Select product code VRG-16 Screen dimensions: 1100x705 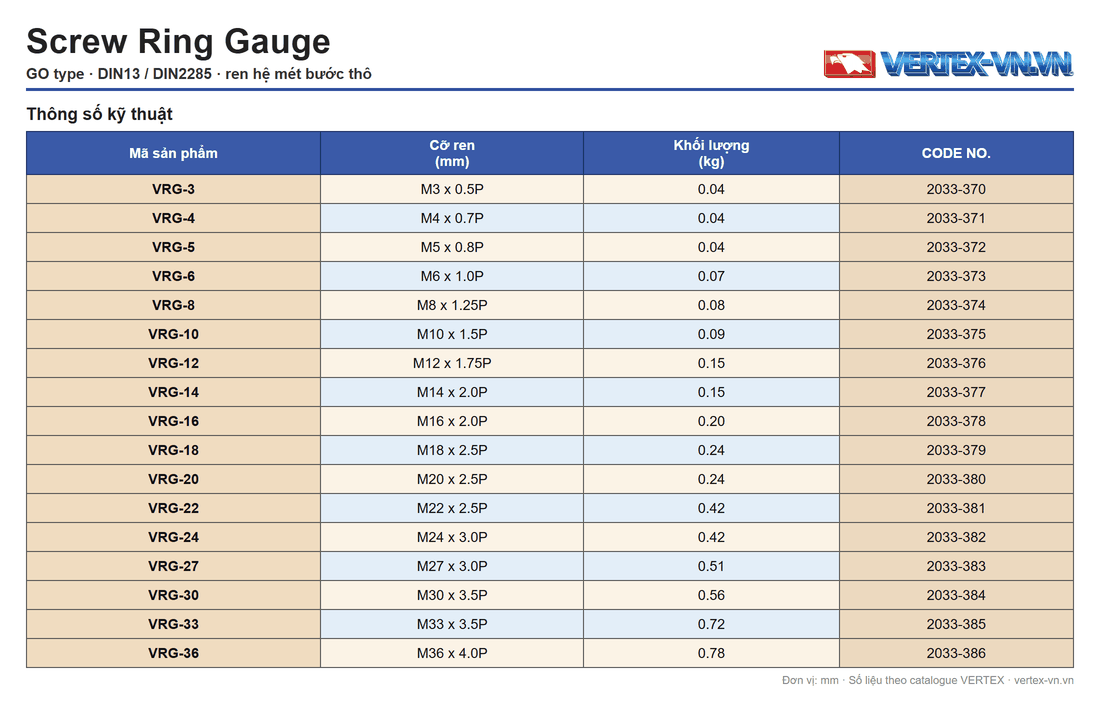tap(173, 421)
